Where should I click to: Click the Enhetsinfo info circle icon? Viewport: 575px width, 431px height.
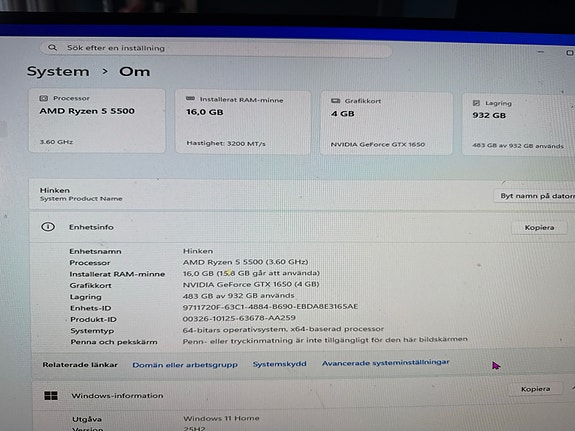(x=48, y=227)
